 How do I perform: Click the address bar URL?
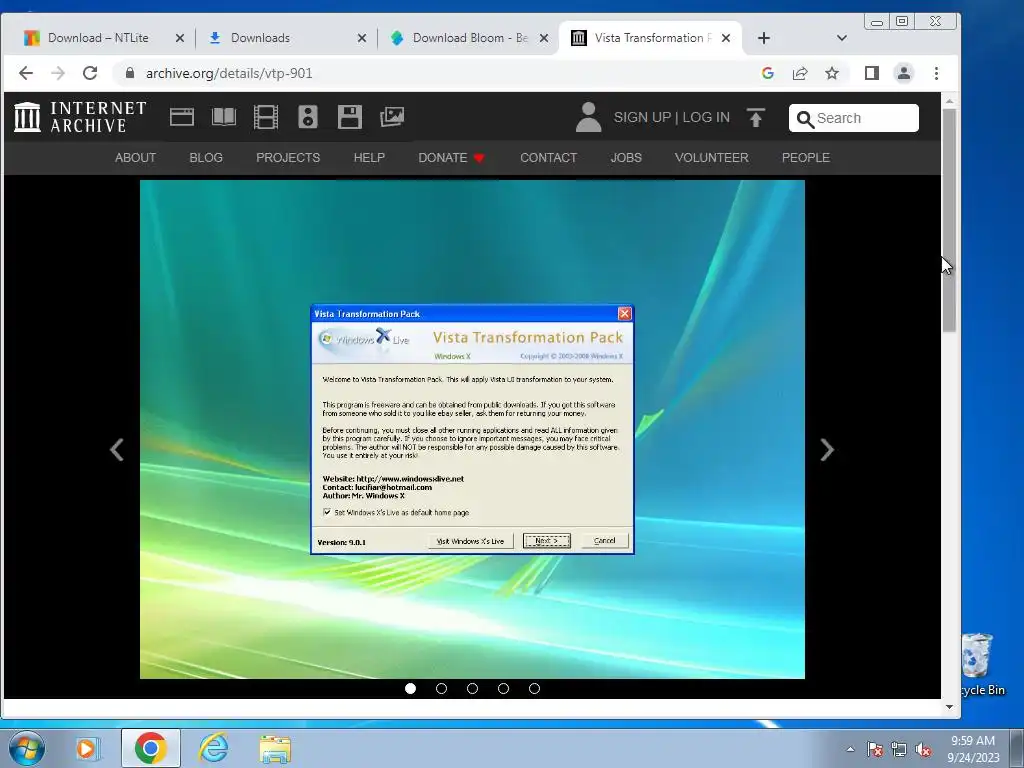pos(229,73)
